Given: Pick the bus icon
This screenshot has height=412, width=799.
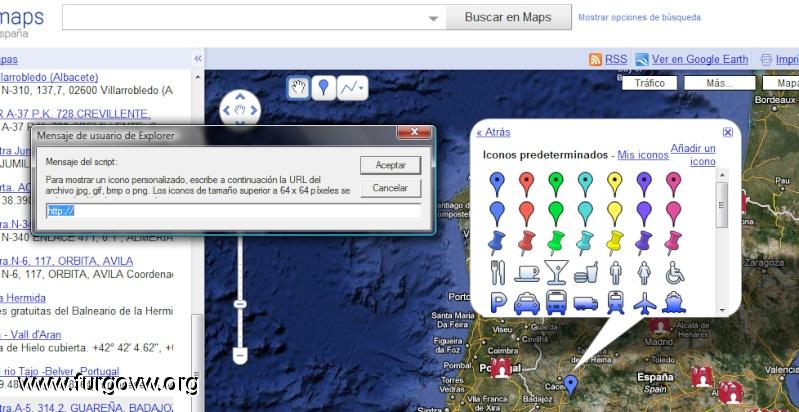Looking at the screenshot, I should (x=556, y=302).
